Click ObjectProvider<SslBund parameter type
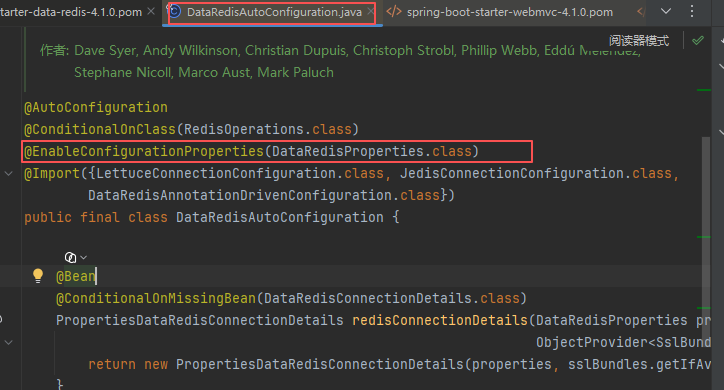724x390 pixels. 623,342
